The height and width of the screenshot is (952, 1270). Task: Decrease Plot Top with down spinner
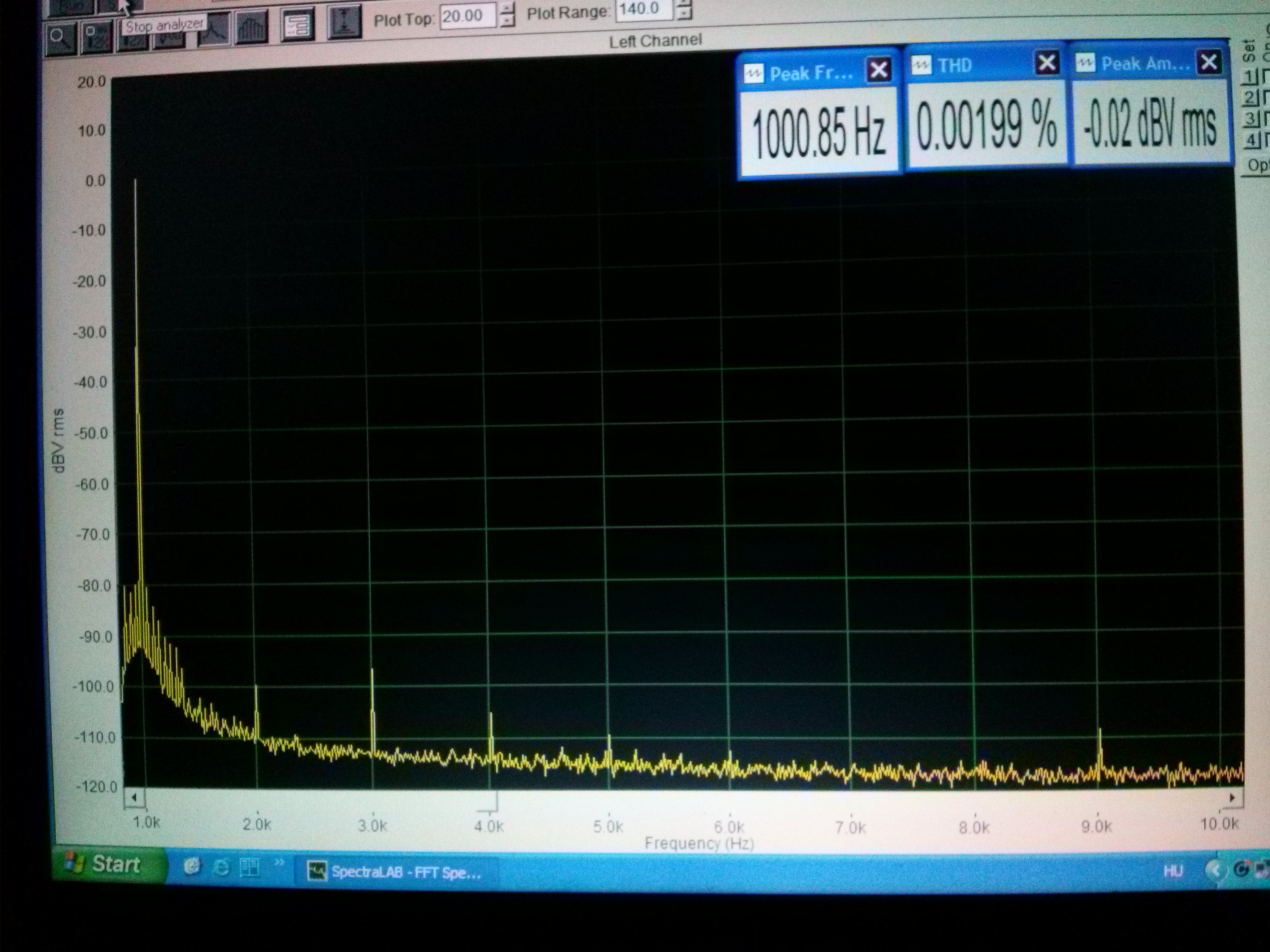507,21
